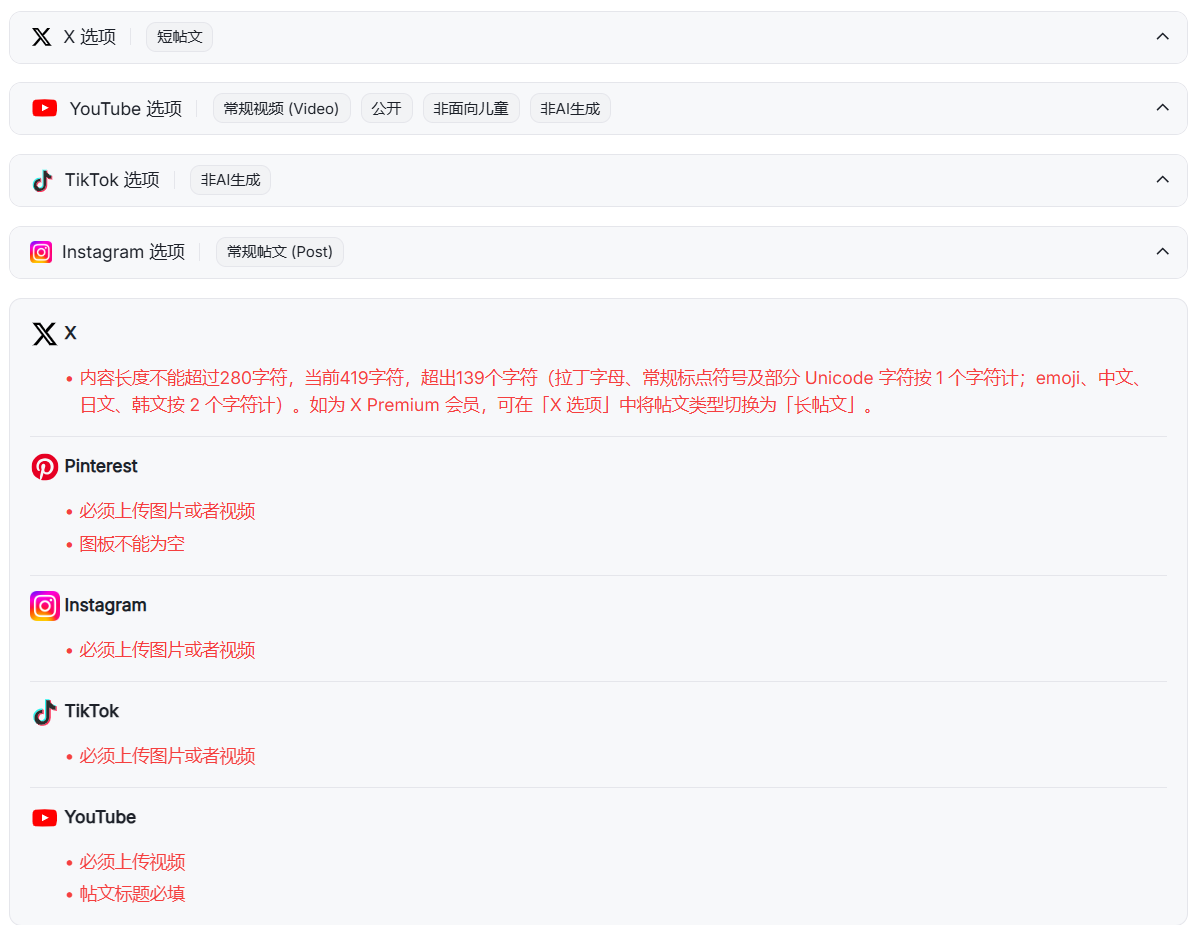1197x928 pixels.
Task: Click the YouTube logo in the error list
Action: tap(44, 818)
